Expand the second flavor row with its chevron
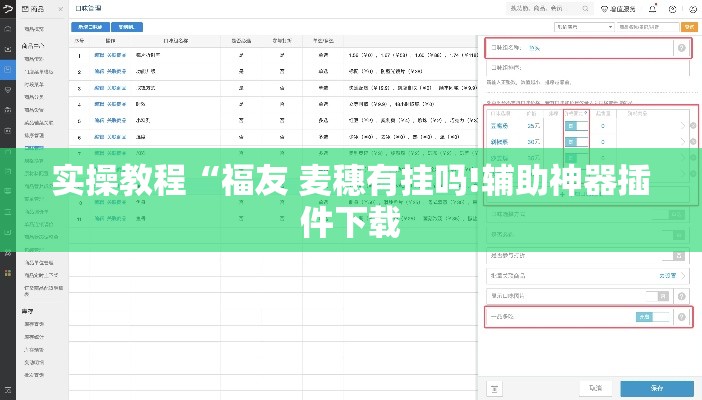 coord(683,142)
